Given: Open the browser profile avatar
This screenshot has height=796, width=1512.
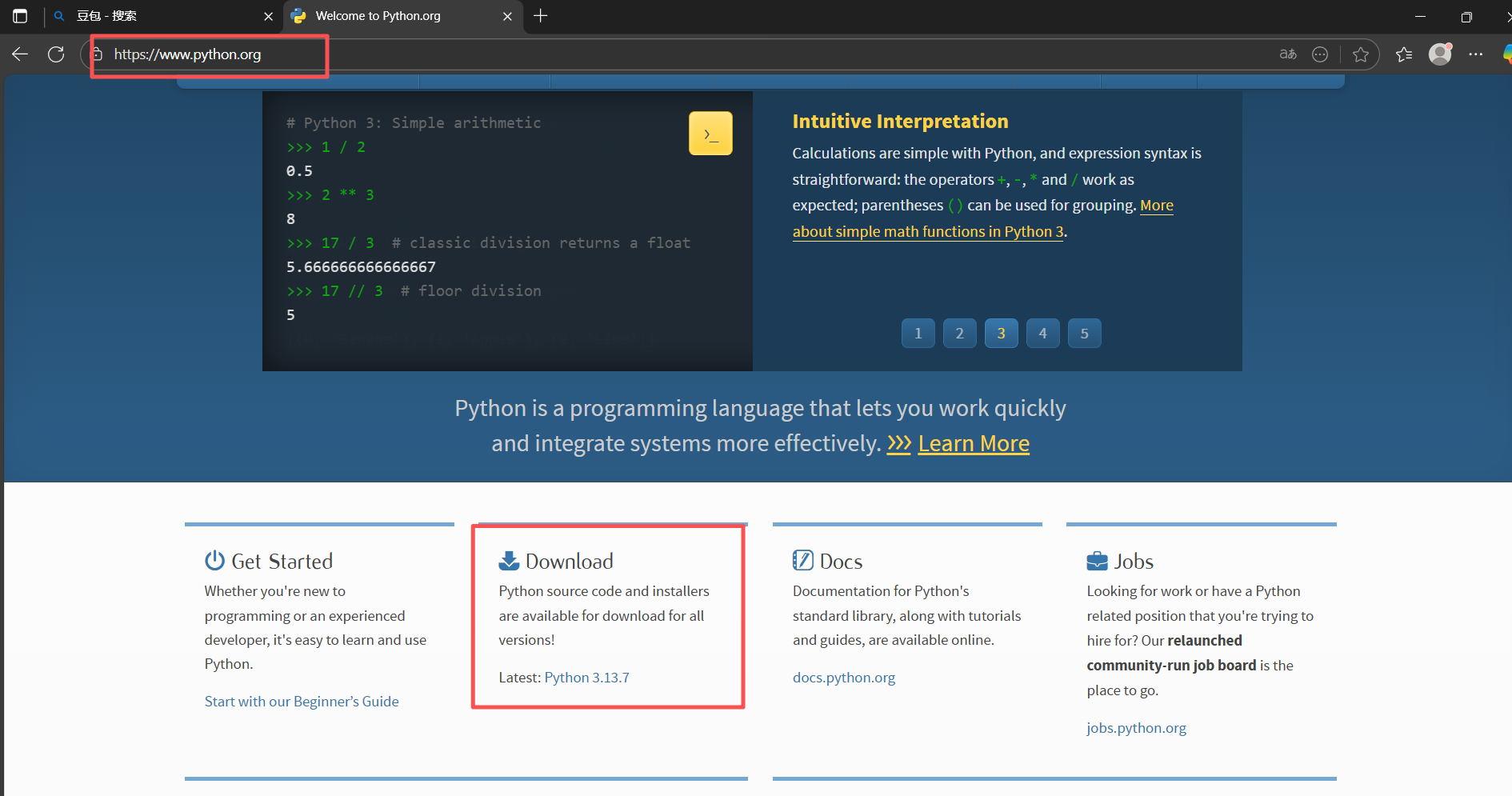Looking at the screenshot, I should click(1440, 54).
